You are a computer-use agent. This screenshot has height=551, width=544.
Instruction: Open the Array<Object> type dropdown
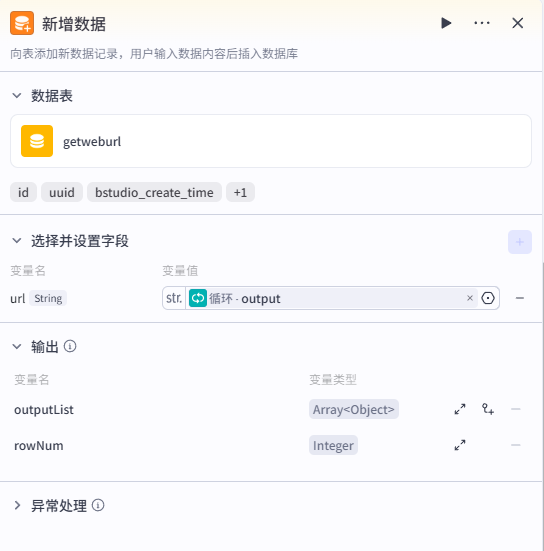[354, 409]
